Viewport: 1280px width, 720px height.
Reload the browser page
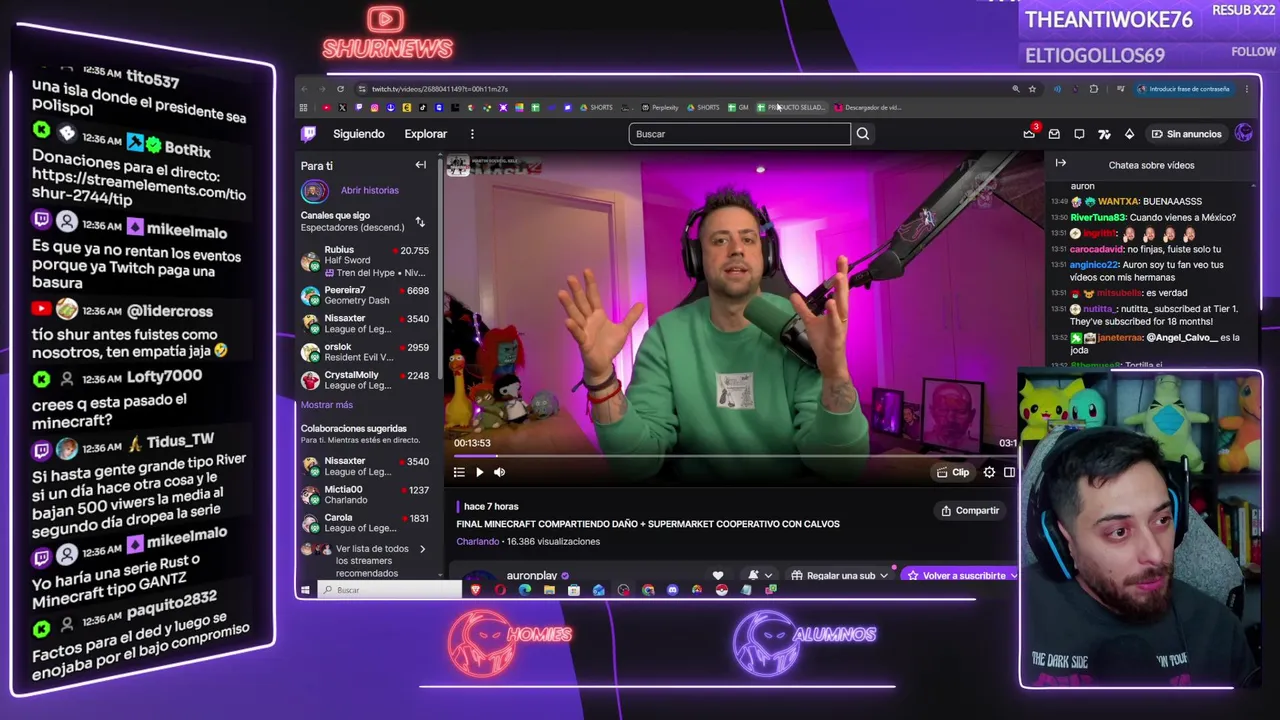point(340,89)
